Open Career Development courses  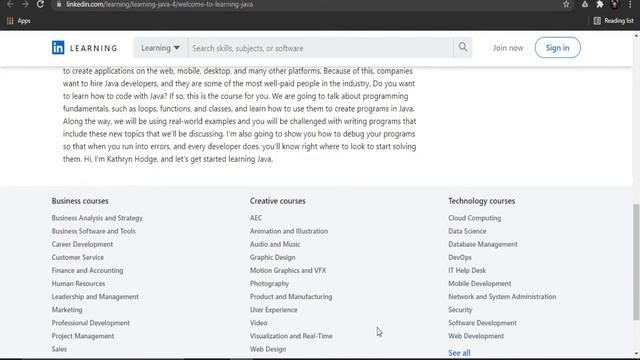coord(82,244)
